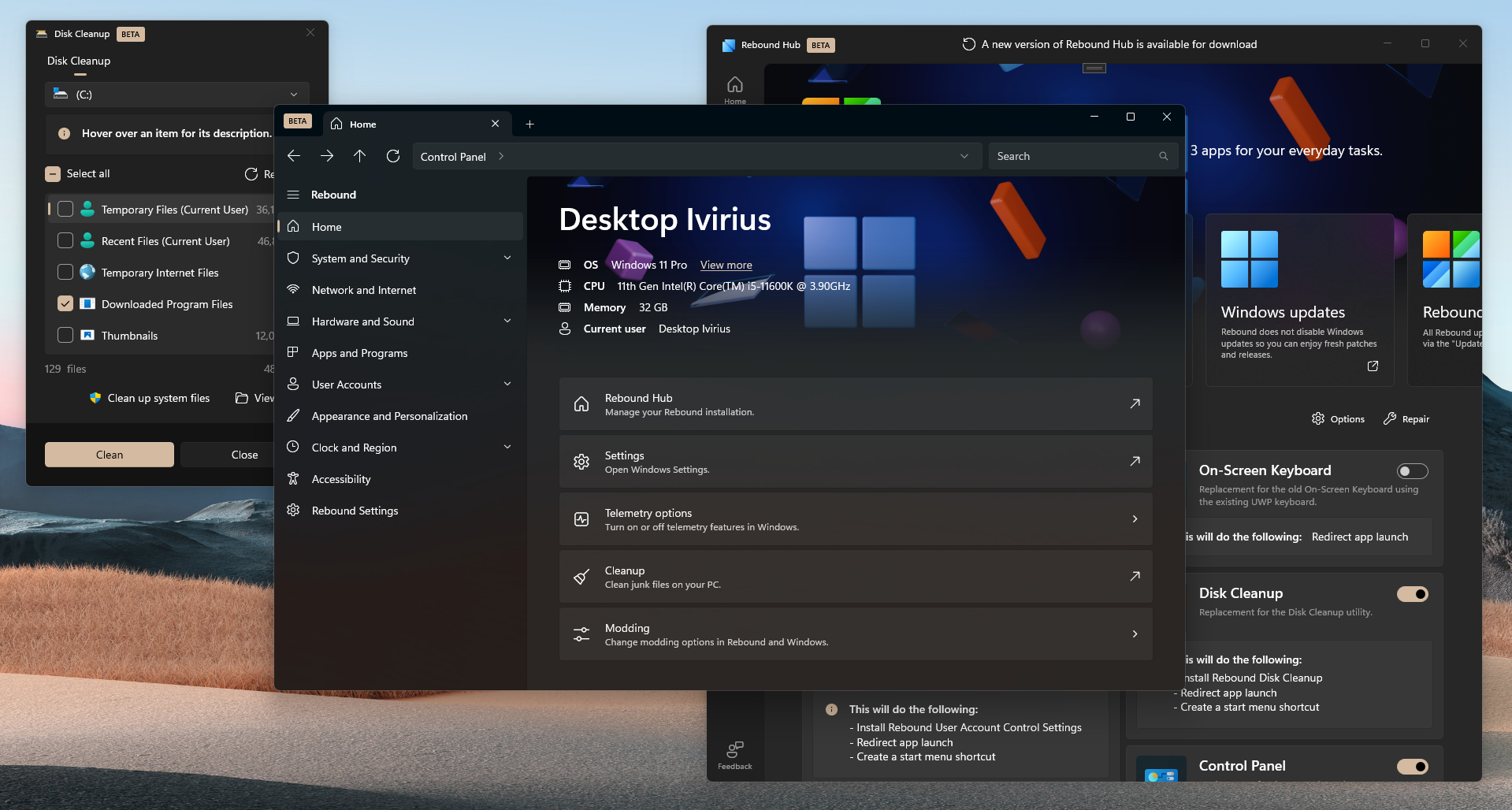
Task: Check the Thumbnails item
Action: (x=65, y=335)
